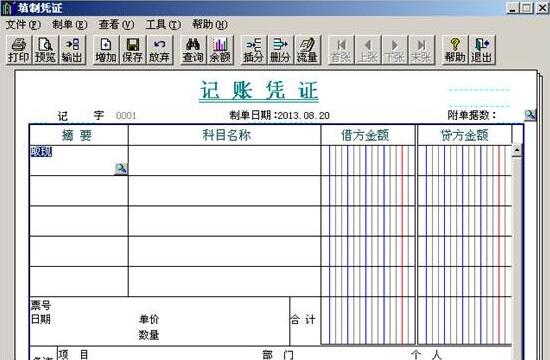Click the 单价 label
The image size is (550, 360).
[149, 319]
